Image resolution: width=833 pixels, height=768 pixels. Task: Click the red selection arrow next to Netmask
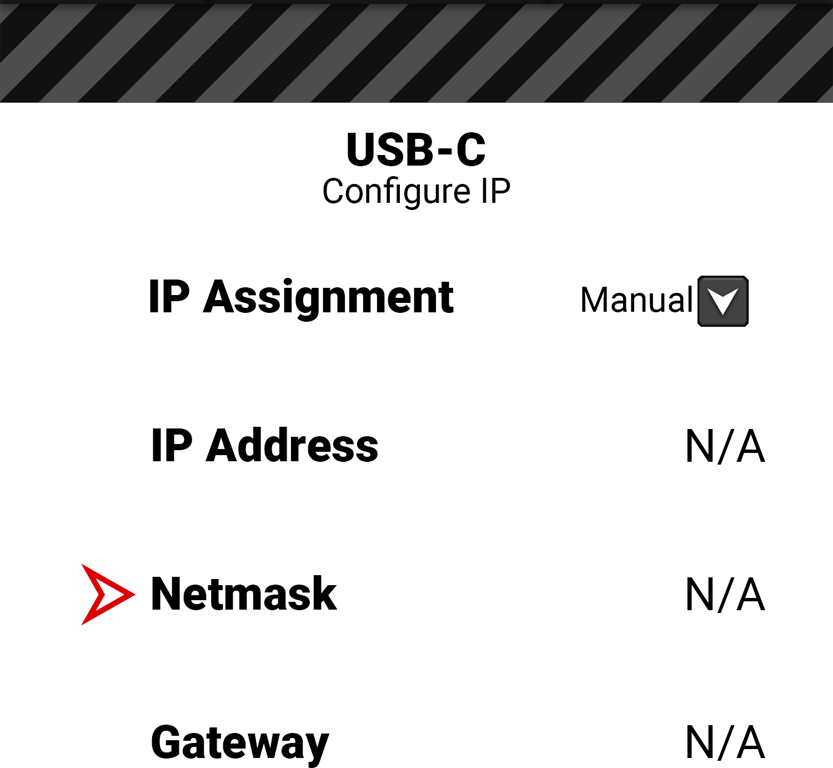click(x=106, y=594)
